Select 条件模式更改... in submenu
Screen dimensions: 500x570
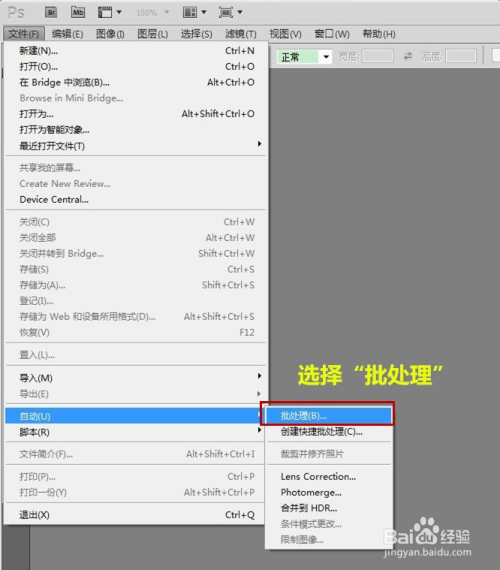click(x=329, y=524)
